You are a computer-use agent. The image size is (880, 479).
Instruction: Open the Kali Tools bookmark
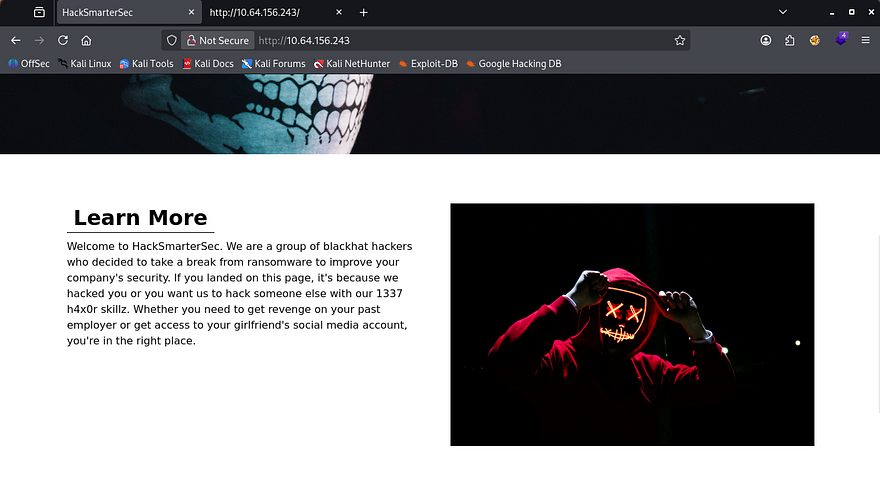(147, 63)
